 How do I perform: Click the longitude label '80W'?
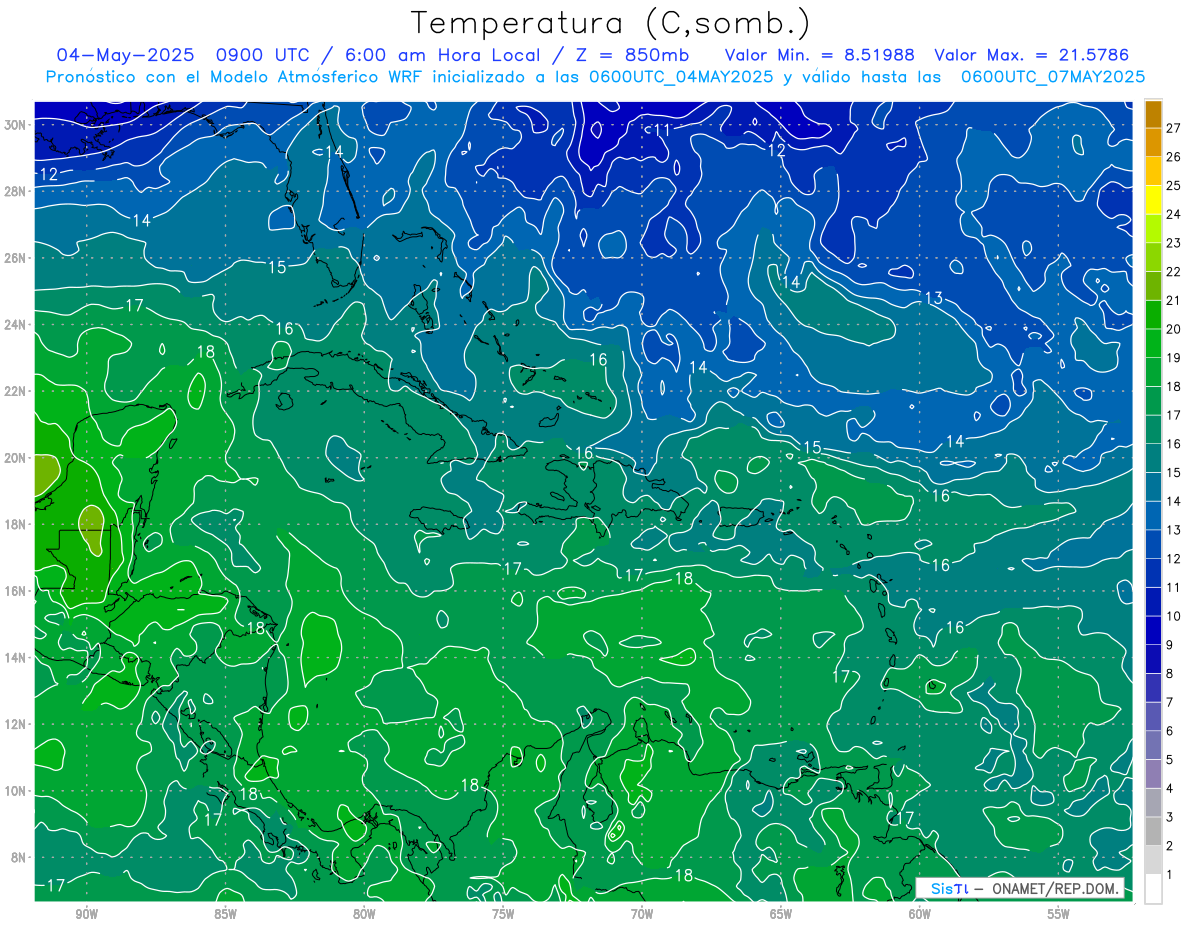pyautogui.click(x=364, y=914)
